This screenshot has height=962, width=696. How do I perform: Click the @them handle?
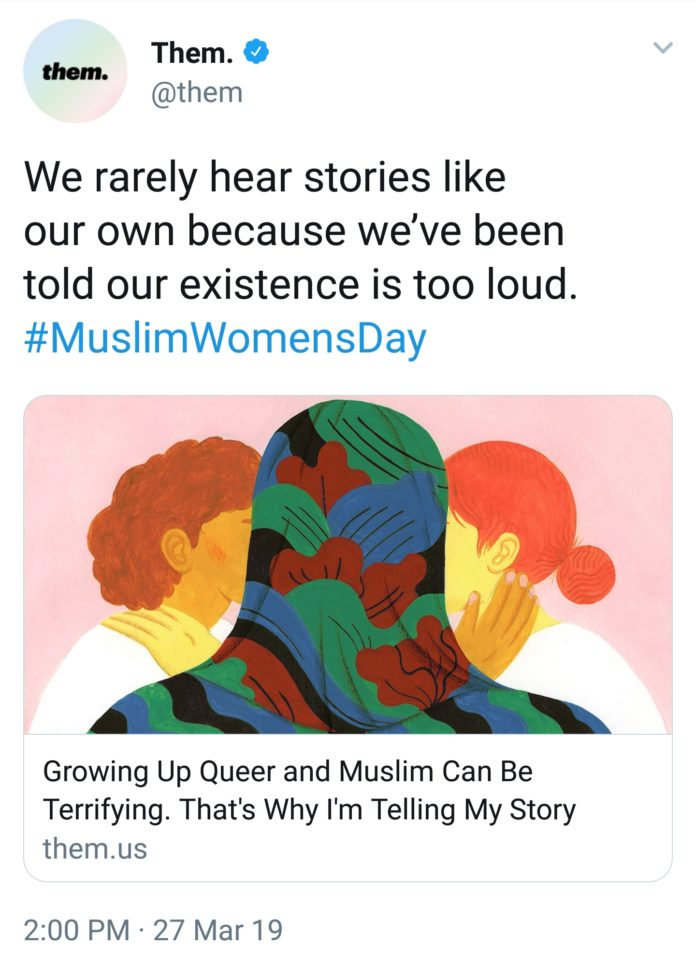coord(197,93)
